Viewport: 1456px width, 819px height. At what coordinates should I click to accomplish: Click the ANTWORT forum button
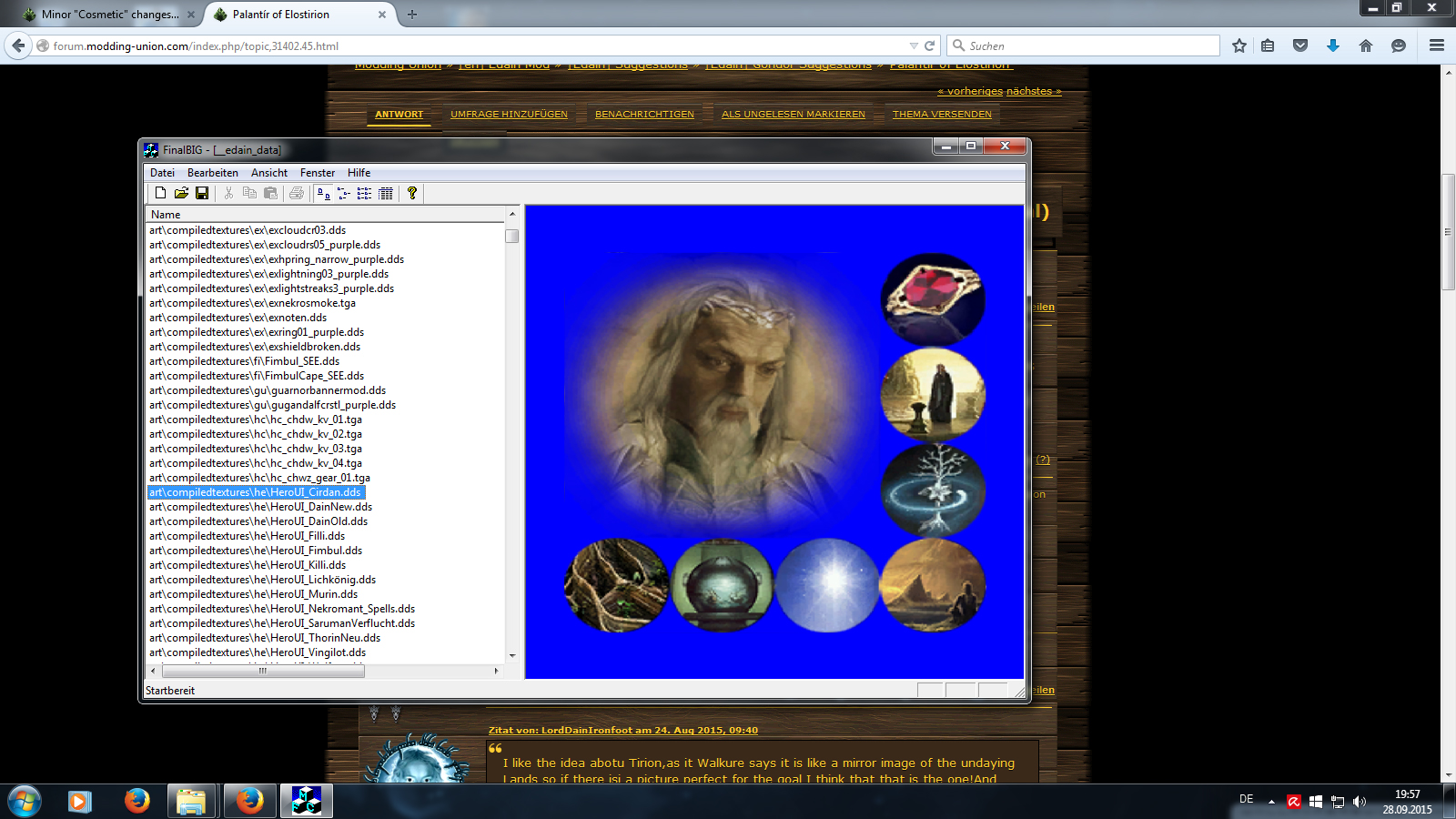click(x=399, y=115)
